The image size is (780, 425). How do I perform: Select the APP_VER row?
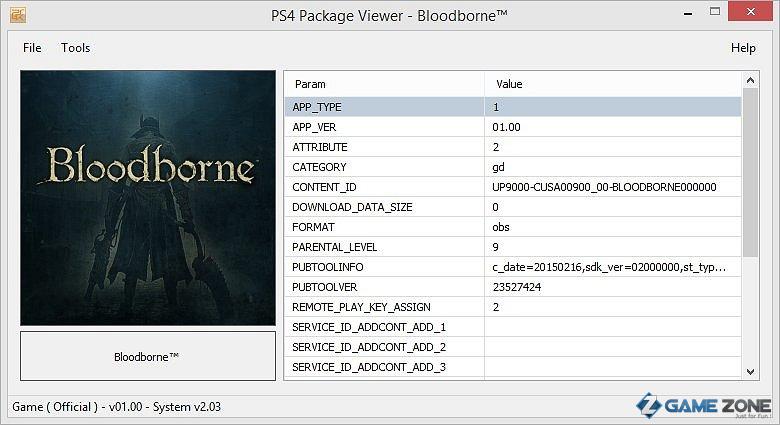tap(513, 127)
